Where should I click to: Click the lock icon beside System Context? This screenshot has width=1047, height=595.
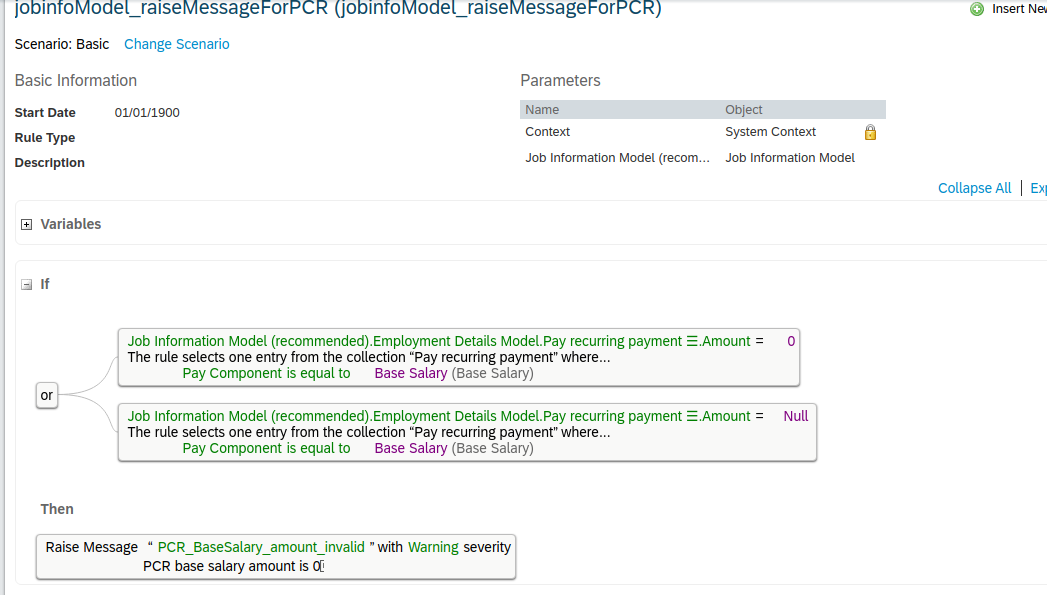pos(870,132)
